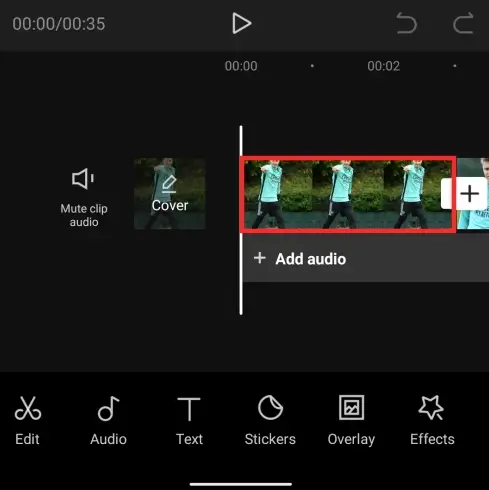Tap Add audio track
The height and width of the screenshot is (490, 489).
coord(366,259)
